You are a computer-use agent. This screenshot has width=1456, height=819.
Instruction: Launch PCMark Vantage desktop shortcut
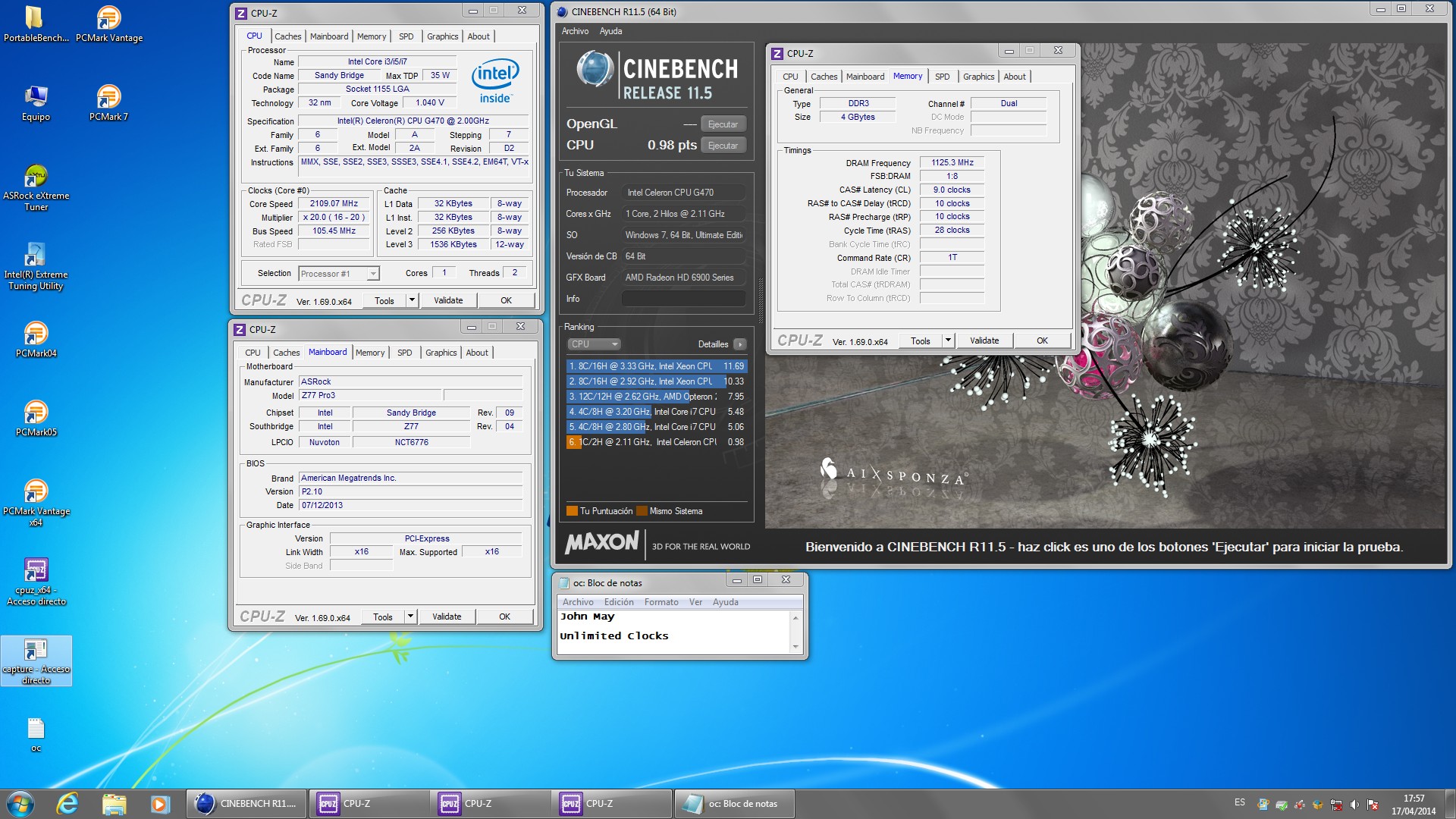coord(109,24)
